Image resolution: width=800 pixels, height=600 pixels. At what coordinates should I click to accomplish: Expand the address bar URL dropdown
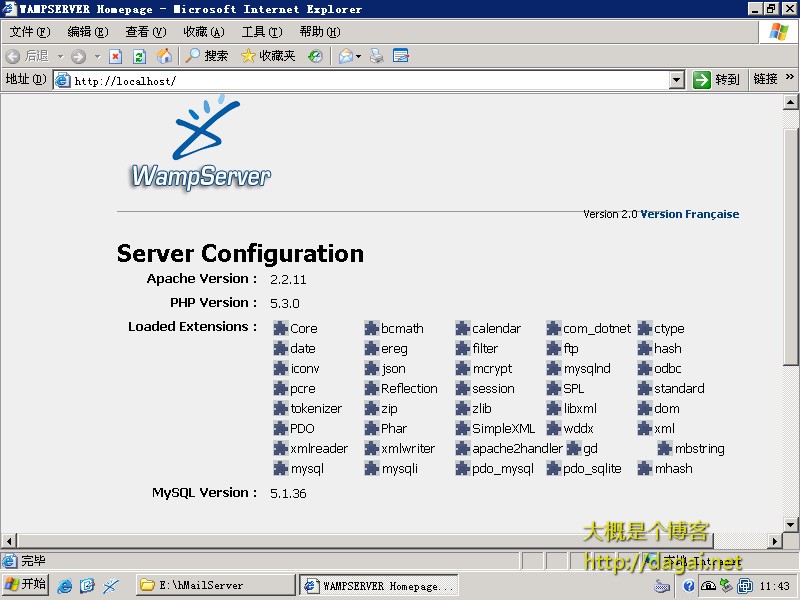click(x=676, y=80)
